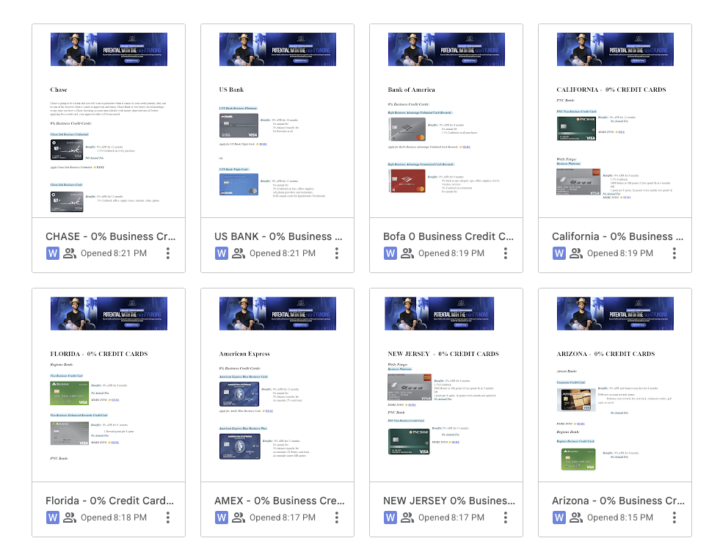The width and height of the screenshot is (720, 541).
Task: Click the shared people icon on NEW JERSEY card
Action: tap(407, 518)
